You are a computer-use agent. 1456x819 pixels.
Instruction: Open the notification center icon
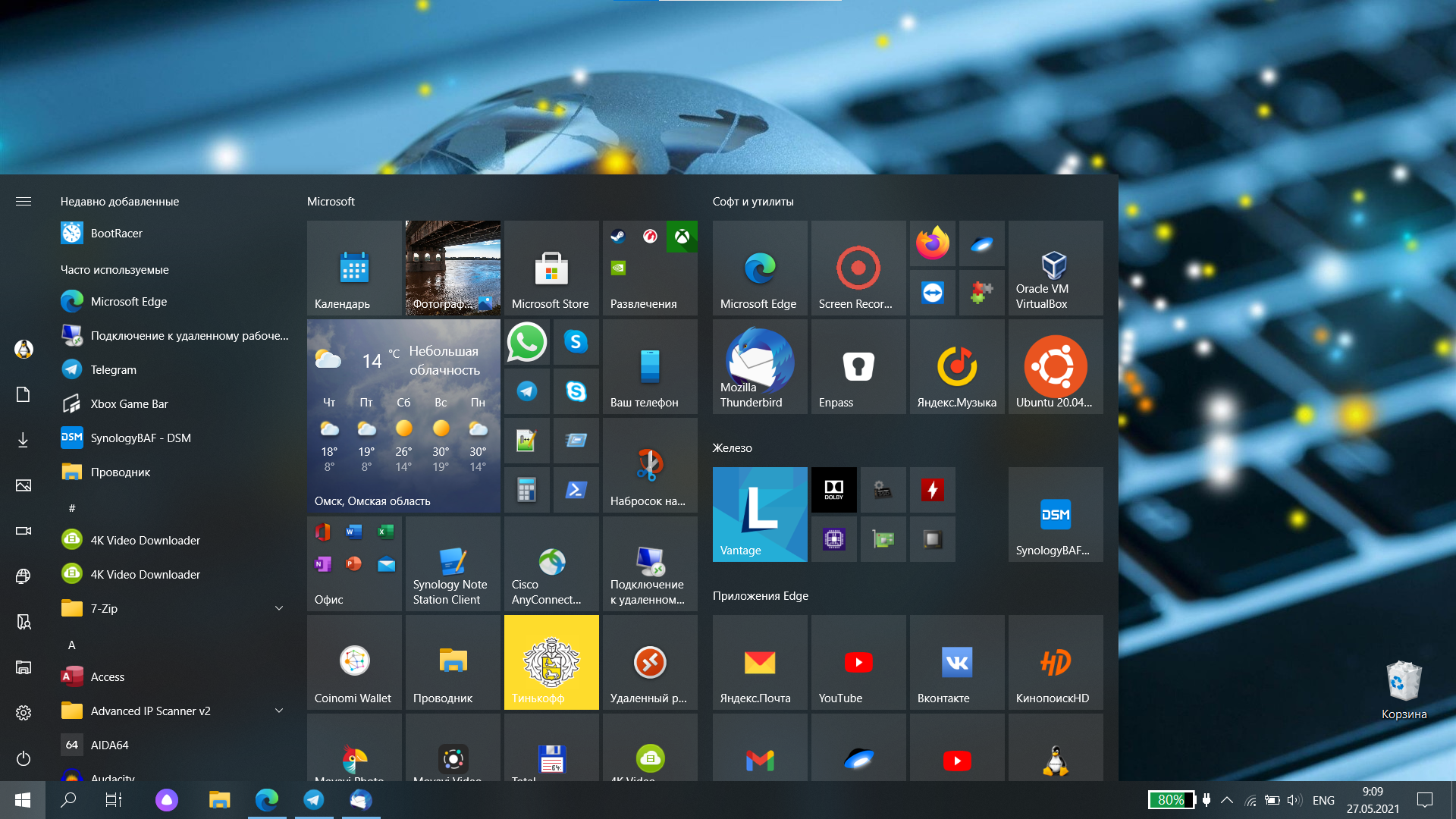point(1425,800)
